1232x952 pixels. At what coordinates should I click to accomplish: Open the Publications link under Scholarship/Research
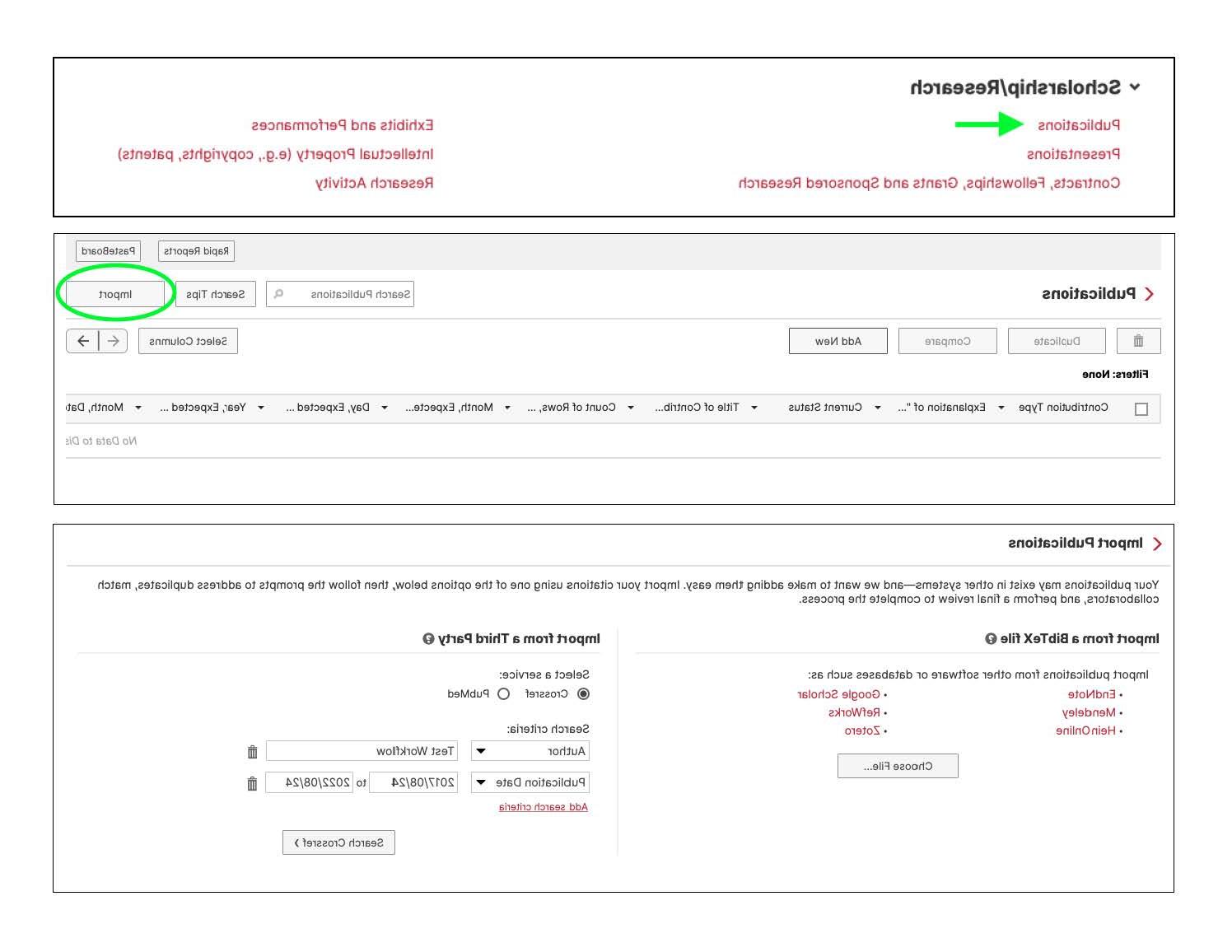(x=1079, y=125)
